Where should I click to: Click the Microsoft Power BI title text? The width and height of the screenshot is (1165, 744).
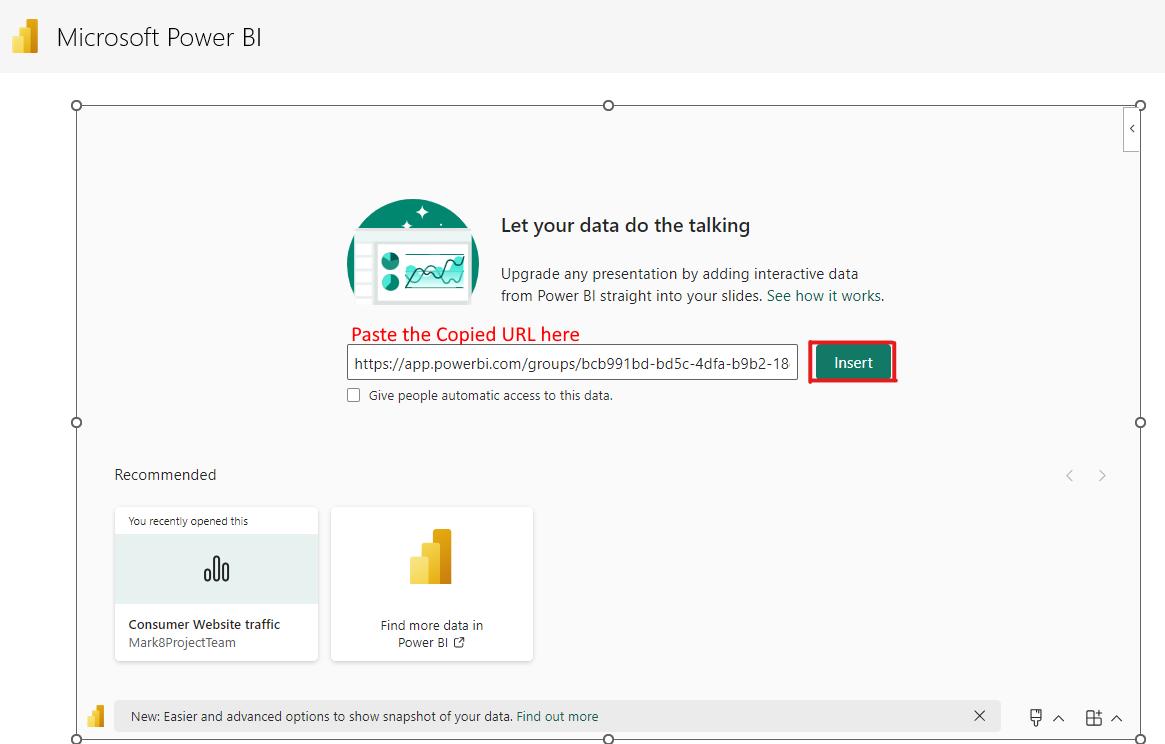click(159, 37)
